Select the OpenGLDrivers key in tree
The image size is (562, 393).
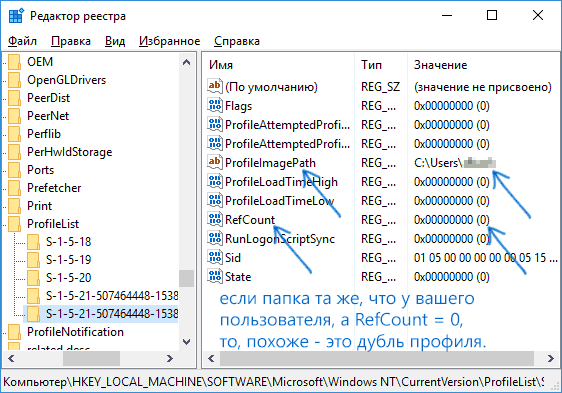coord(67,80)
